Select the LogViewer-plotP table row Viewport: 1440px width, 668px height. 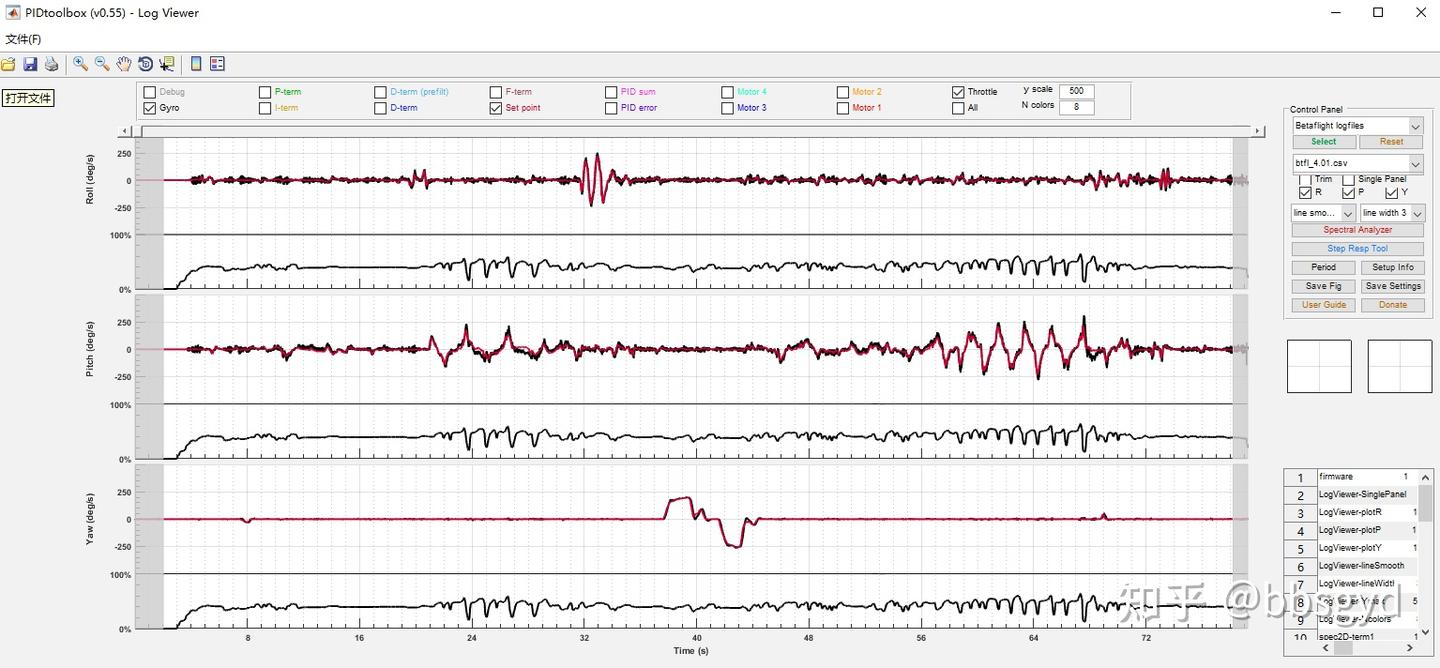(1351, 530)
